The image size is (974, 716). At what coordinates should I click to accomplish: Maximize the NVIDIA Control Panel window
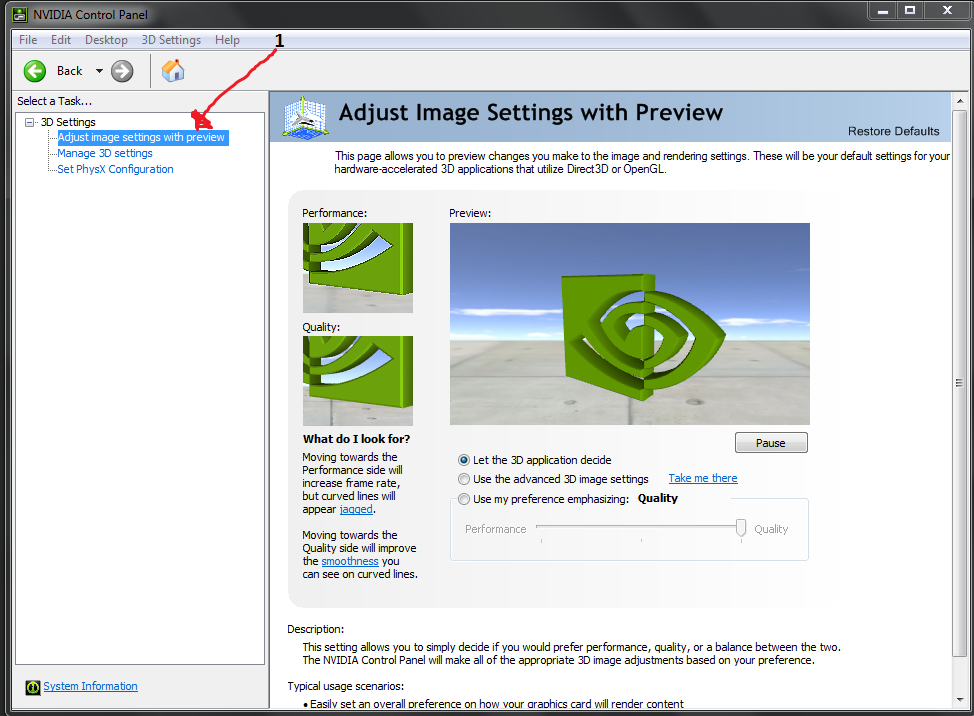click(x=910, y=10)
